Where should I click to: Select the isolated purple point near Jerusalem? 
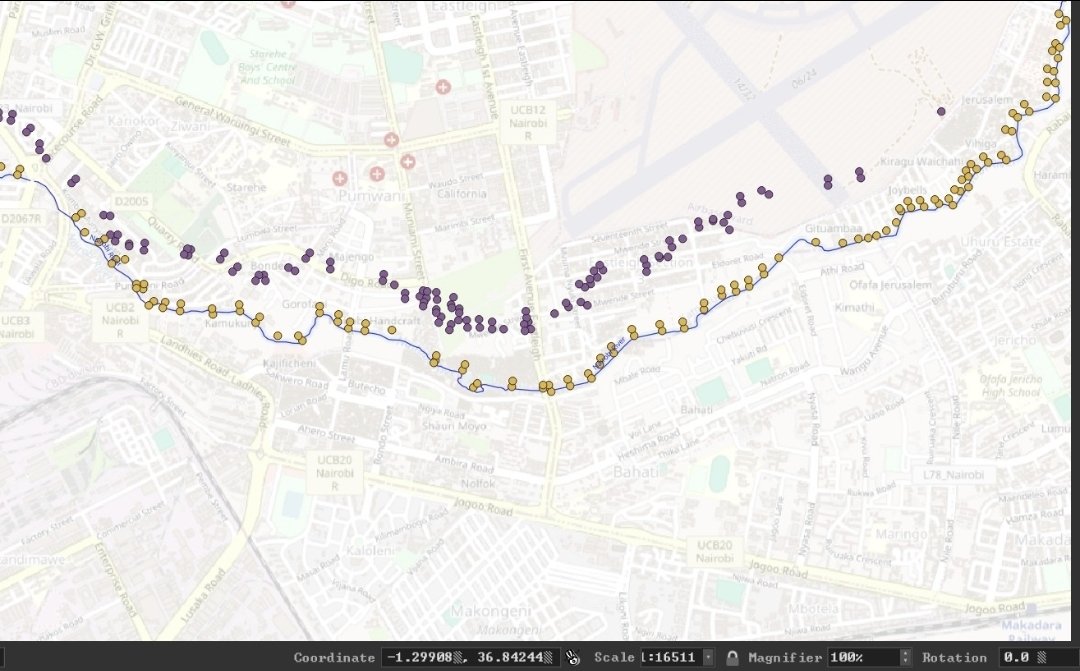coord(941,111)
